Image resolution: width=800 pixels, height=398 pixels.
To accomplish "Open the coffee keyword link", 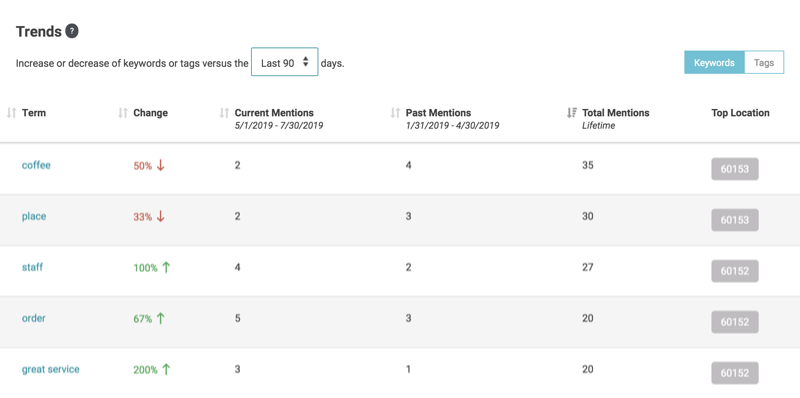I will click(x=36, y=165).
